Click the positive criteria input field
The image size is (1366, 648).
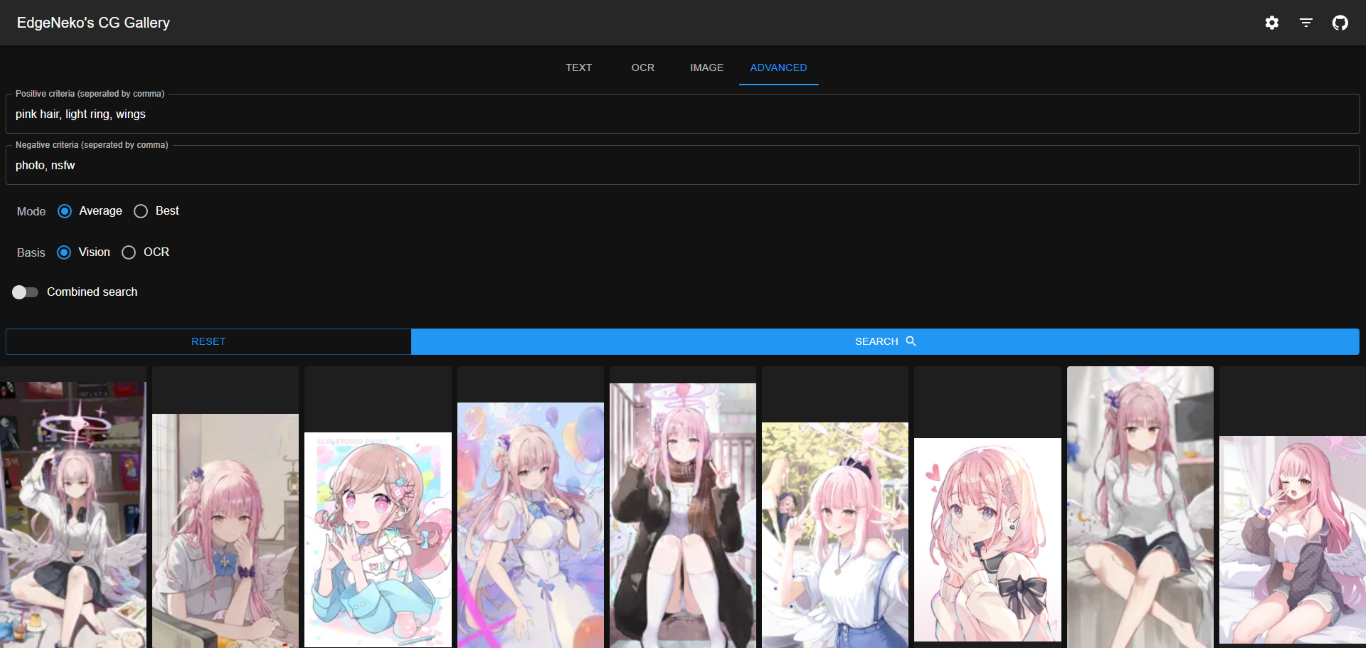(682, 114)
